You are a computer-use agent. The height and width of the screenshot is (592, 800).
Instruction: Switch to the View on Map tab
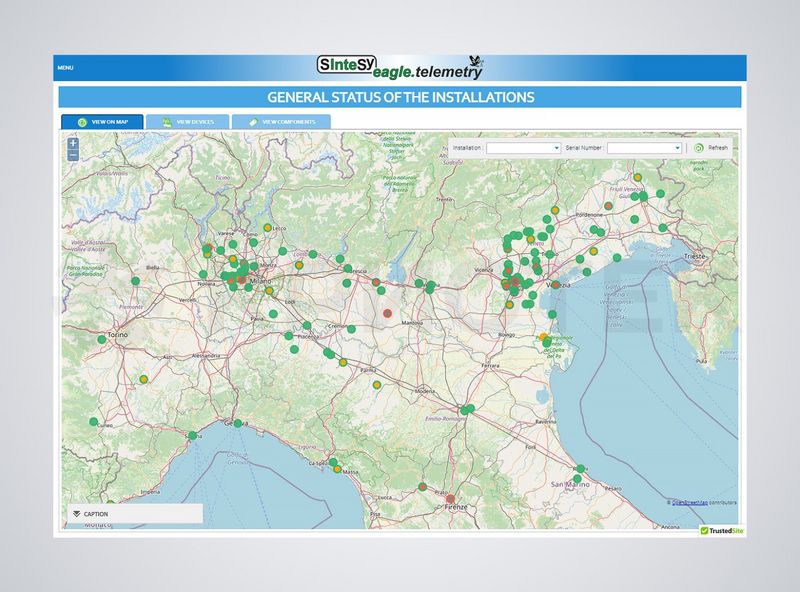click(x=103, y=122)
